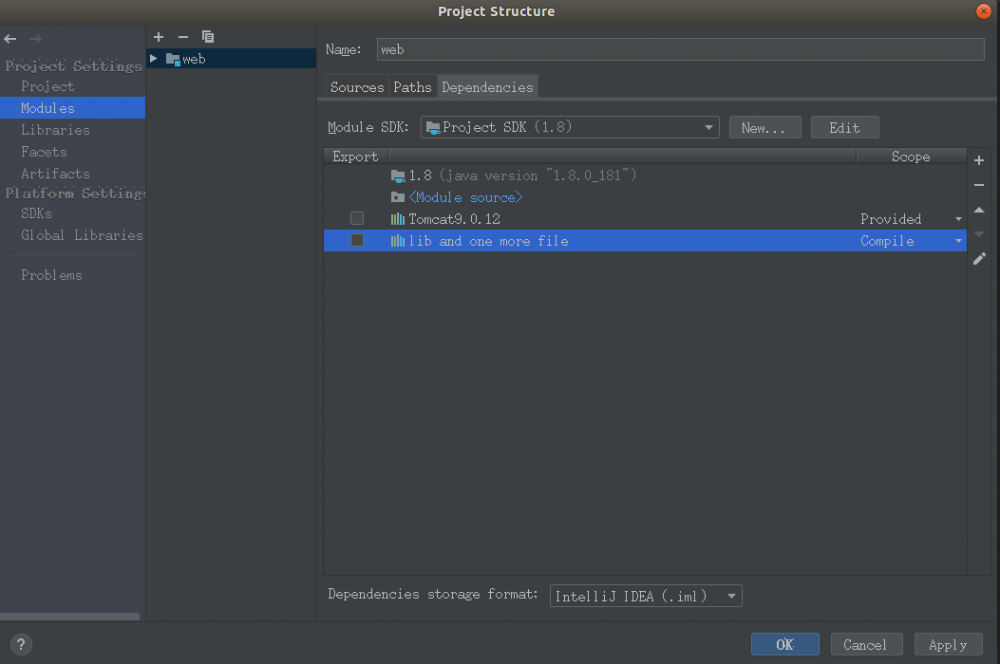Click the New... button next to Module SDK
The height and width of the screenshot is (664, 1000).
(x=765, y=127)
